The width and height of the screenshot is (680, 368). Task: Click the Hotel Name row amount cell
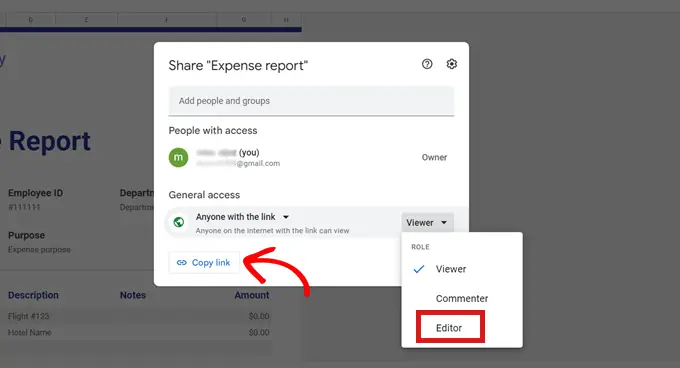pyautogui.click(x=259, y=332)
